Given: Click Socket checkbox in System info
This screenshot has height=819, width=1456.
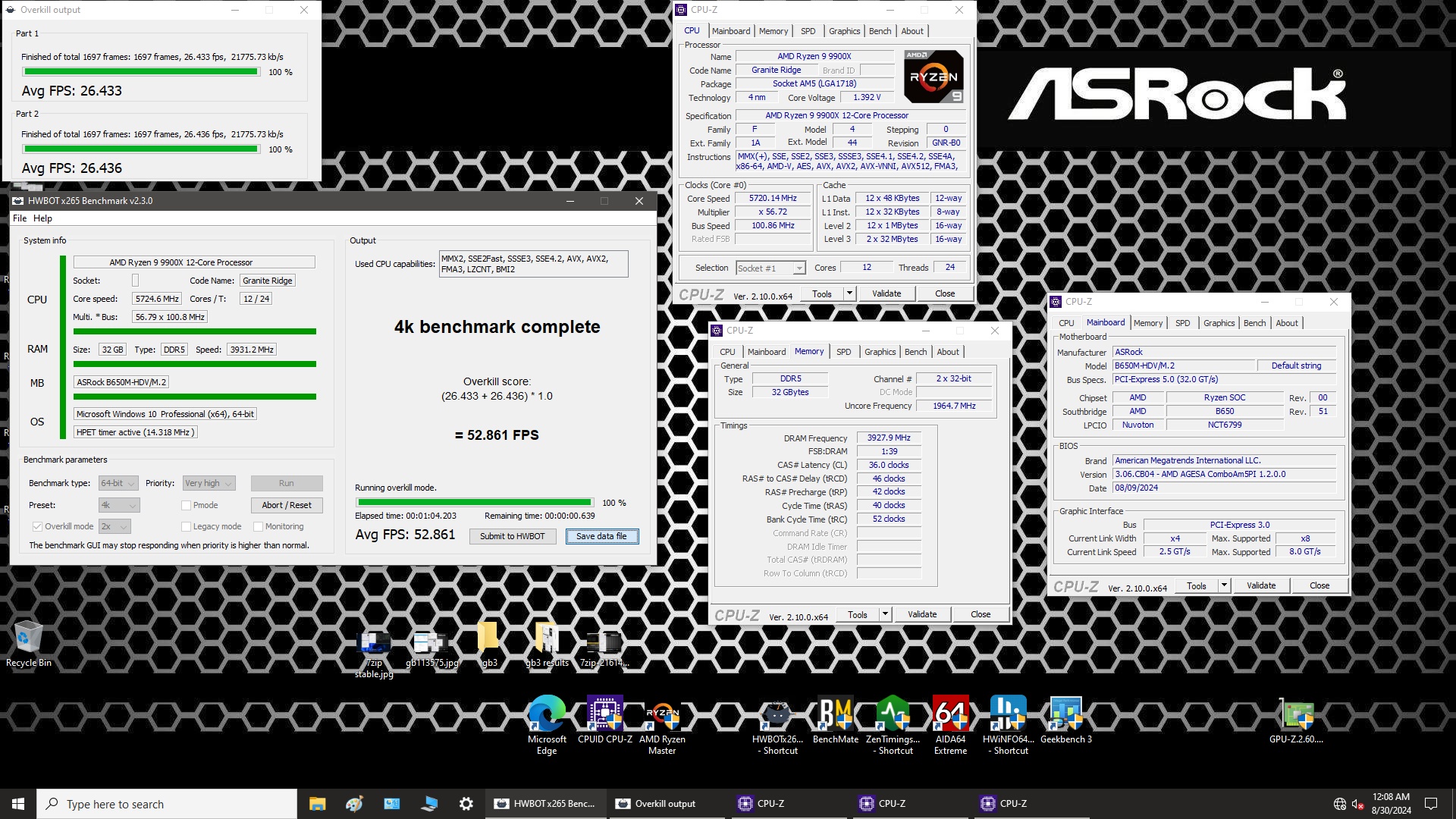Looking at the screenshot, I should point(135,281).
